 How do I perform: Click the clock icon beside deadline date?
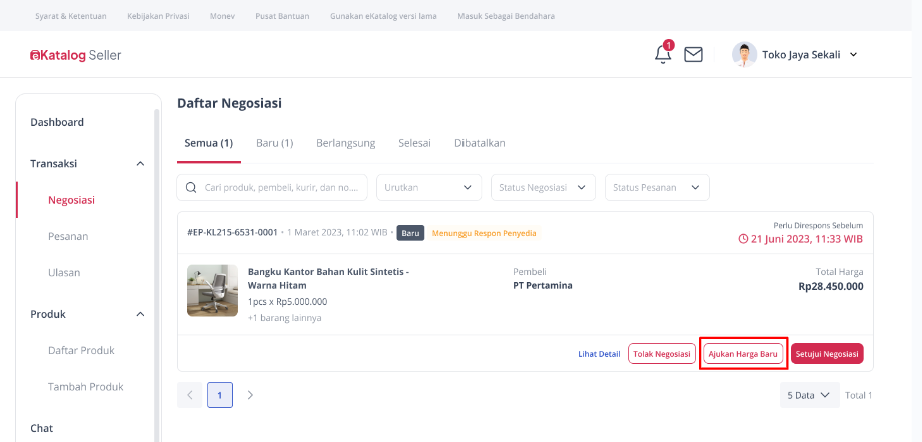point(743,239)
